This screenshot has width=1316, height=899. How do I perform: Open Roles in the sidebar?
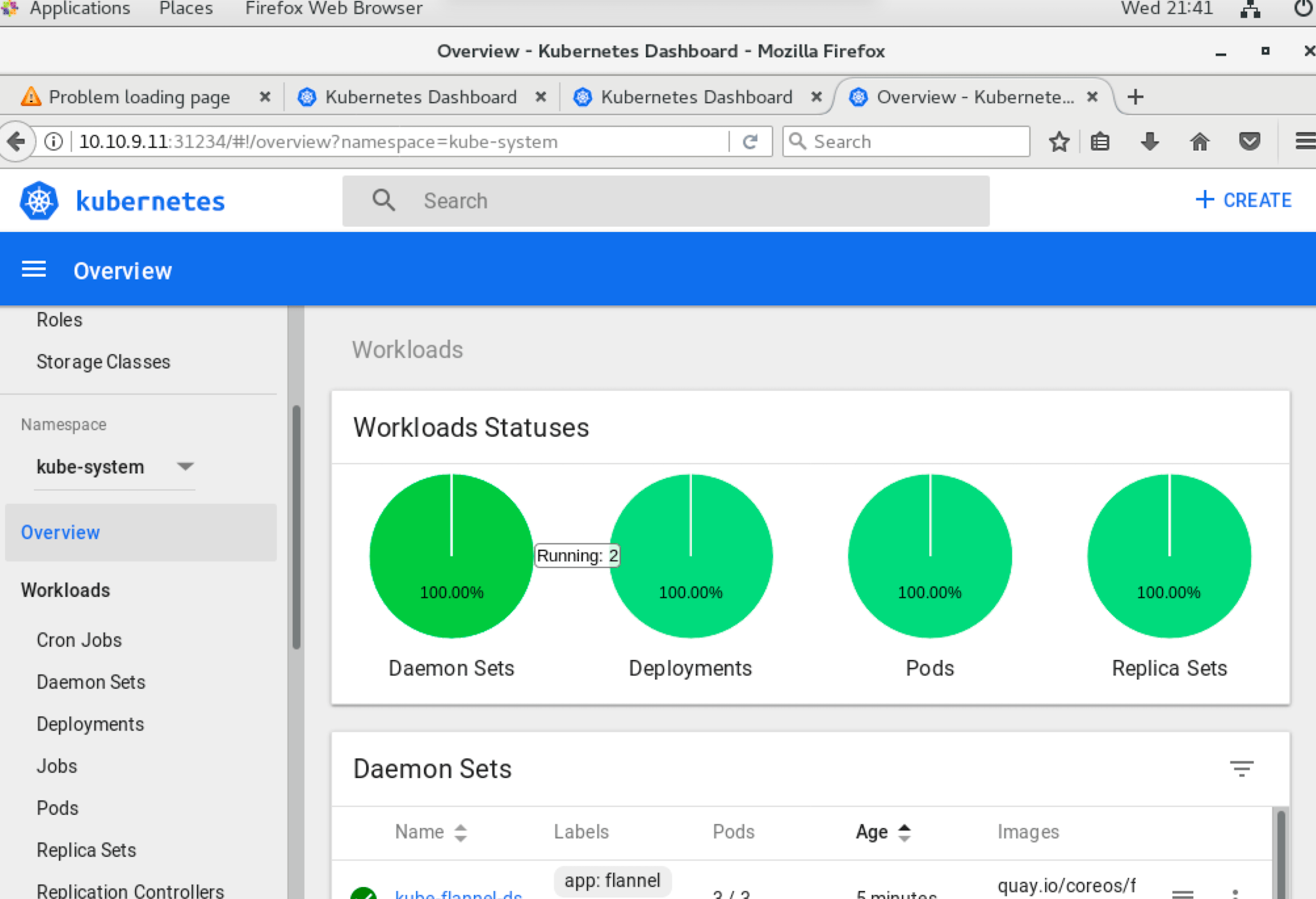[x=59, y=320]
